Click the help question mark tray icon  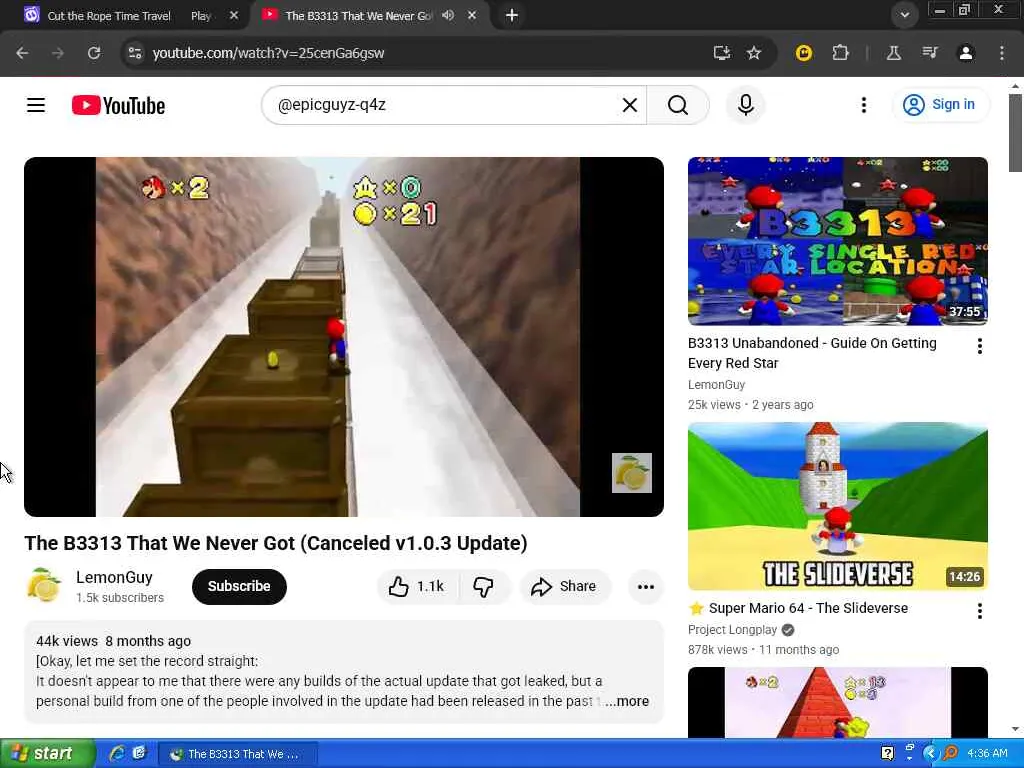[x=887, y=754]
